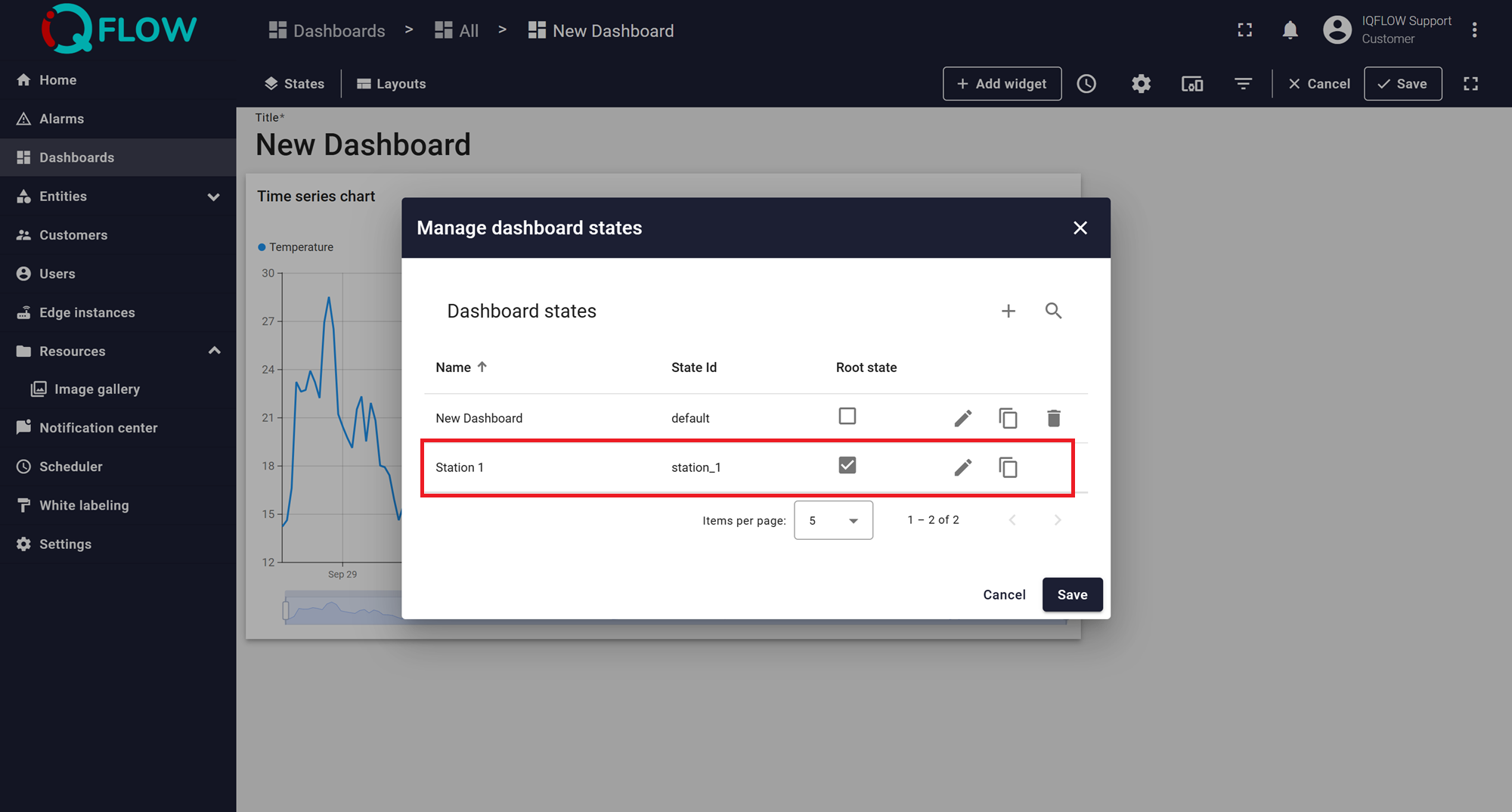The width and height of the screenshot is (1512, 812).
Task: Uncheck Root state box for Station 1
Action: click(x=847, y=466)
